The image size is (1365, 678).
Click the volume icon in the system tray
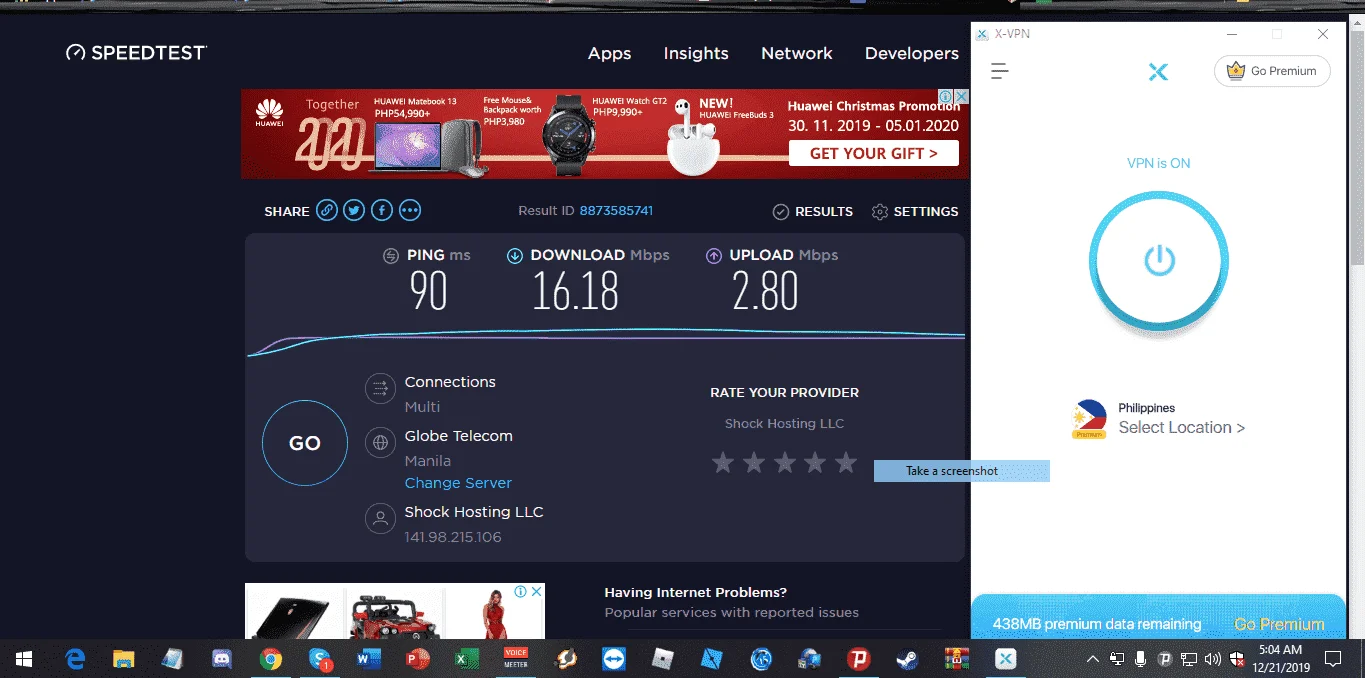click(1213, 659)
